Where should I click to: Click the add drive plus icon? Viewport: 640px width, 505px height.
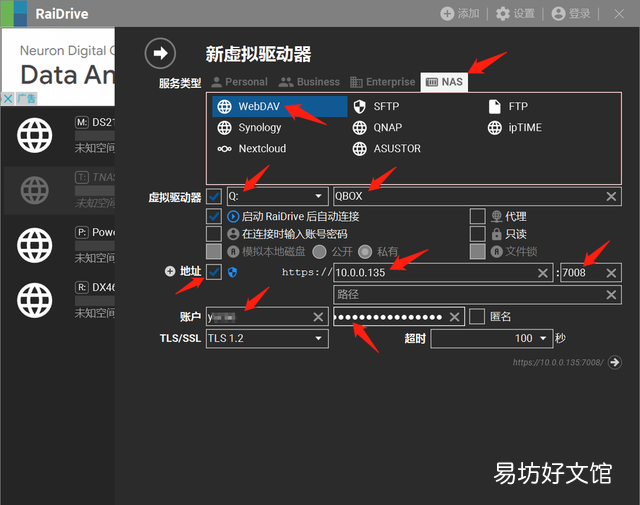(x=447, y=13)
